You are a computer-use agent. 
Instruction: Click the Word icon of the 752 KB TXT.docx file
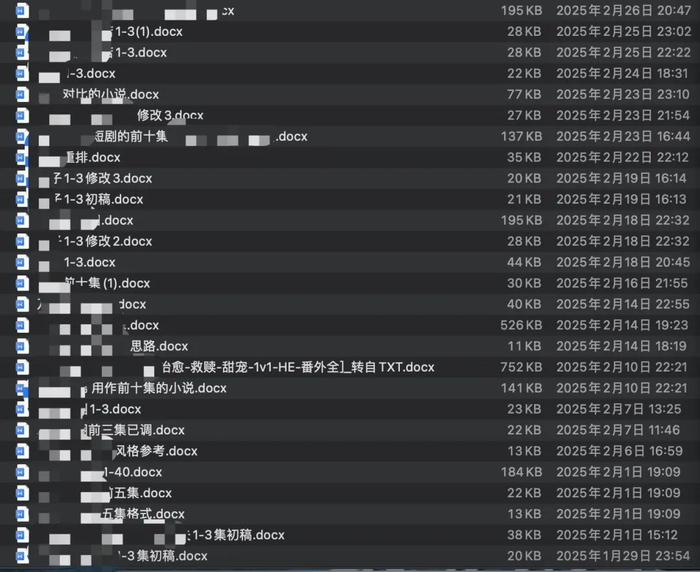22,367
